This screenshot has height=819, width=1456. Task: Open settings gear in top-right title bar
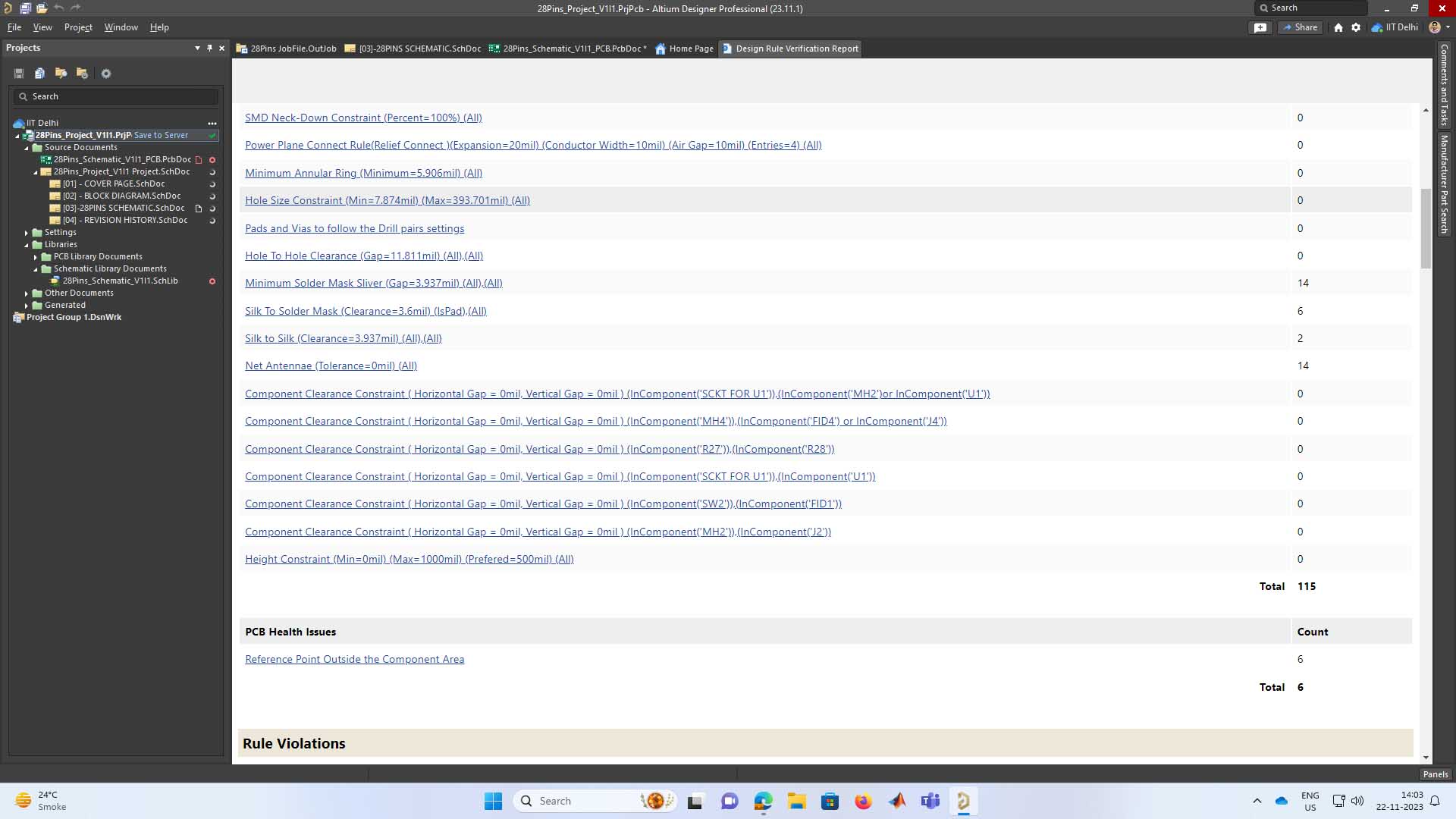[x=1356, y=27]
